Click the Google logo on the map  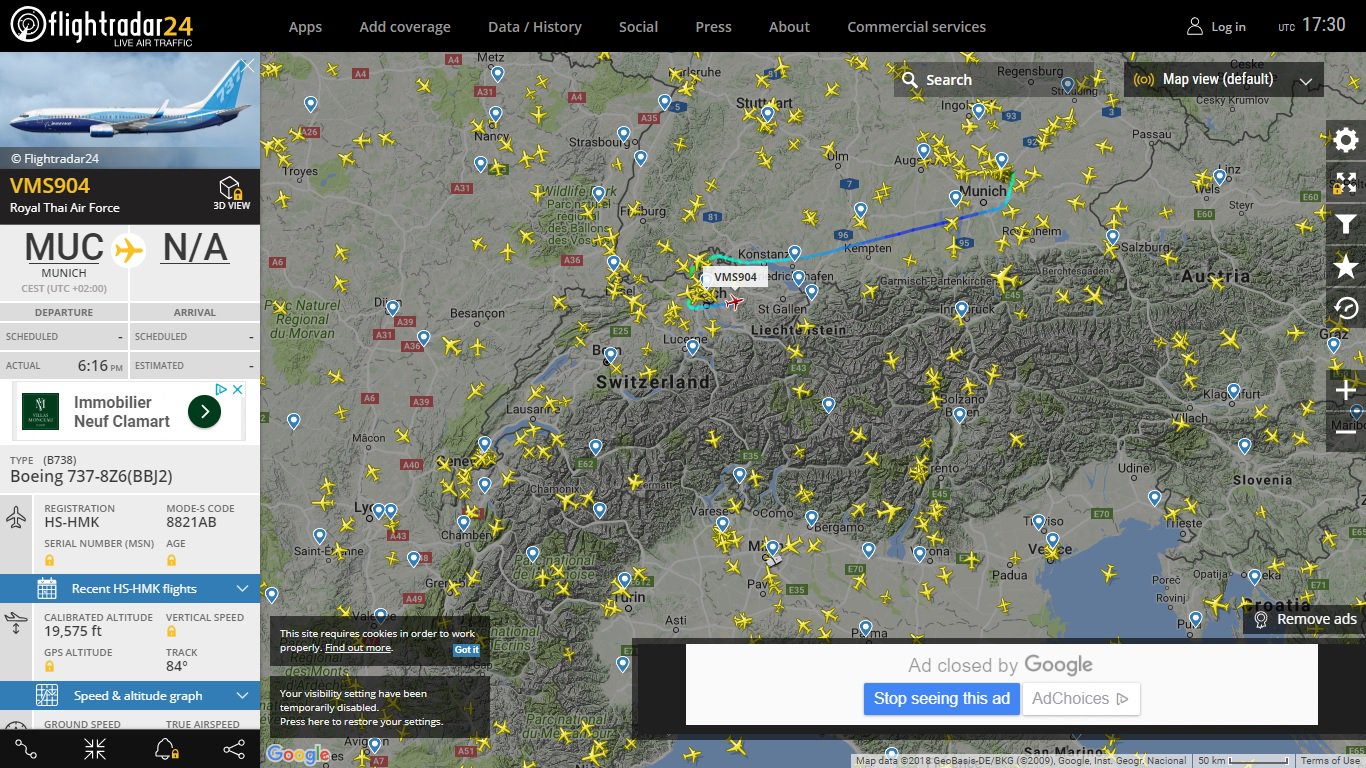[298, 755]
